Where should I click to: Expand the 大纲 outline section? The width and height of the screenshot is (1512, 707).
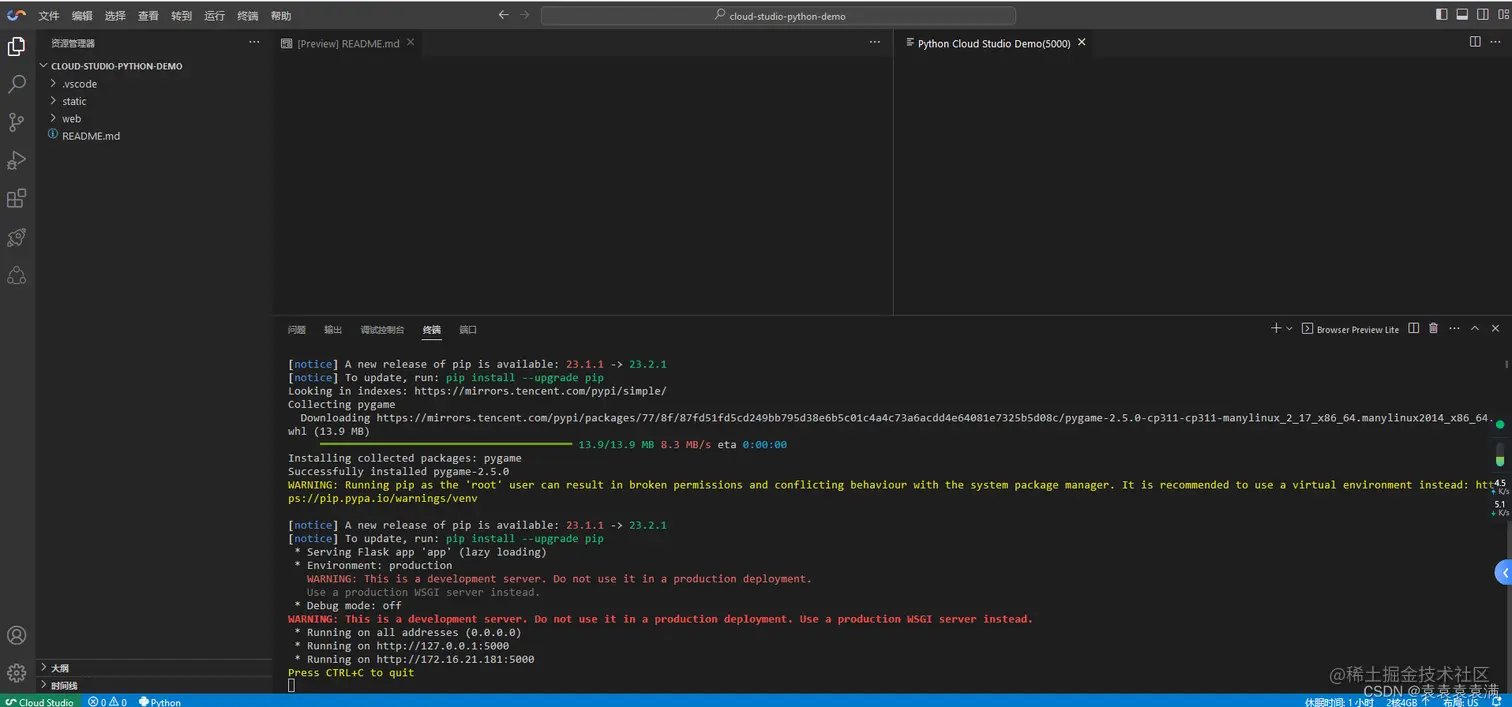pos(154,668)
